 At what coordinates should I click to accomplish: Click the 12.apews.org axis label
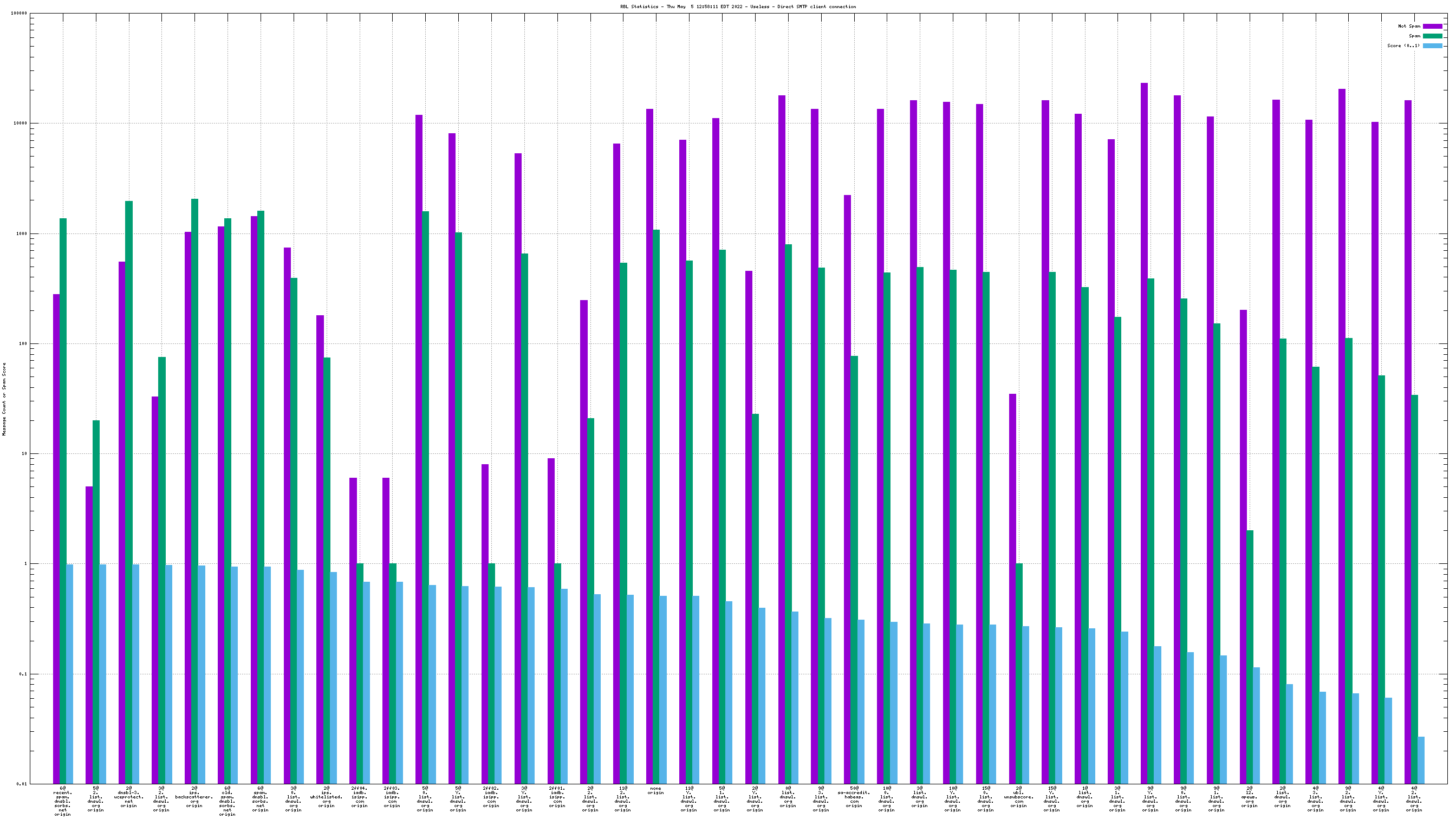pos(1249,796)
